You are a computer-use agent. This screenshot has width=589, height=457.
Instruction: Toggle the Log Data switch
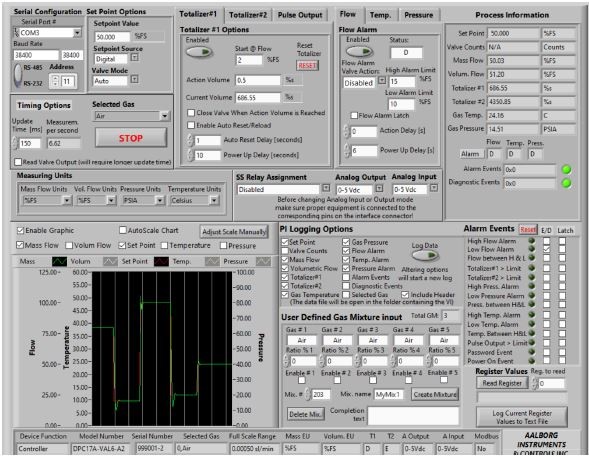(x=426, y=255)
